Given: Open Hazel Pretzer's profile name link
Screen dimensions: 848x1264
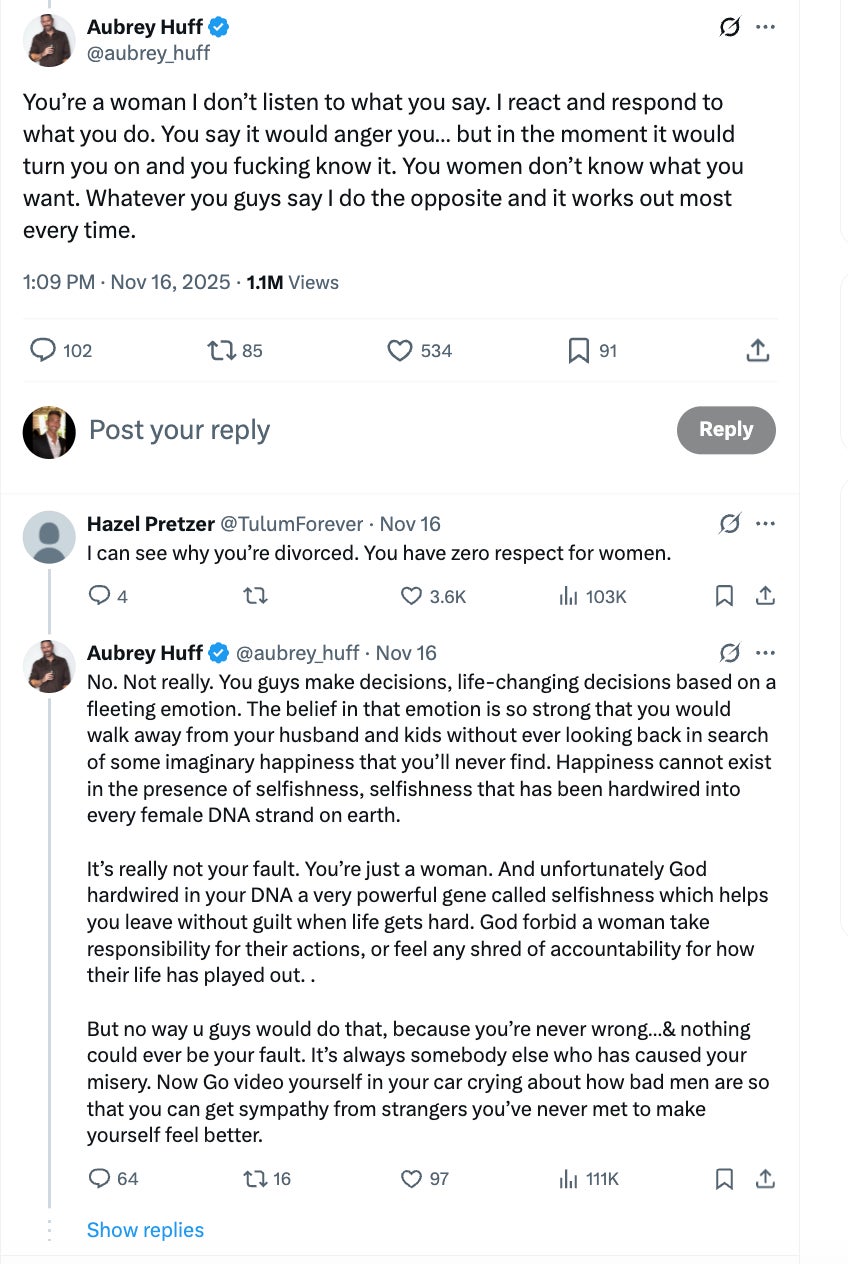Looking at the screenshot, I should point(149,523).
